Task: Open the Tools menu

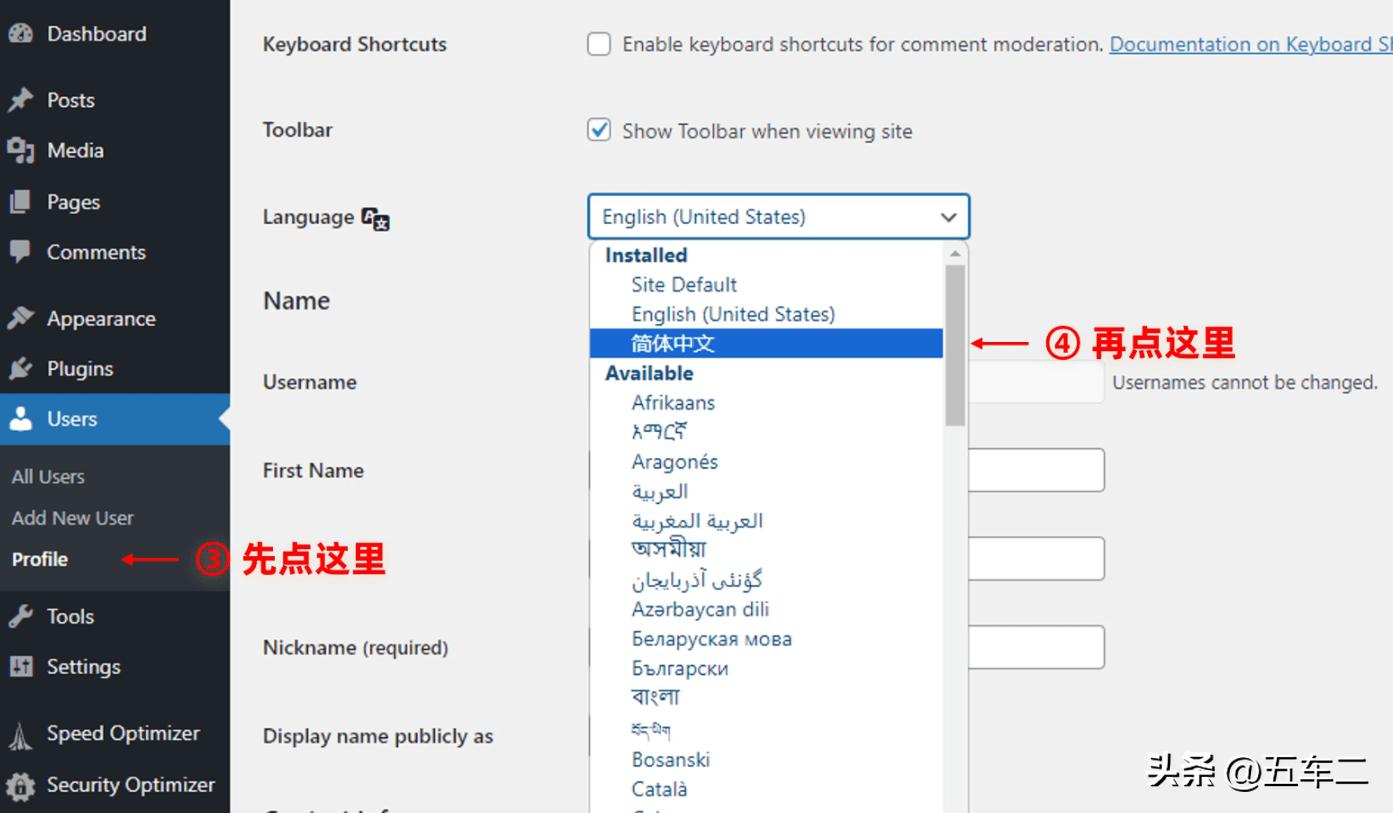Action: pyautogui.click(x=115, y=616)
